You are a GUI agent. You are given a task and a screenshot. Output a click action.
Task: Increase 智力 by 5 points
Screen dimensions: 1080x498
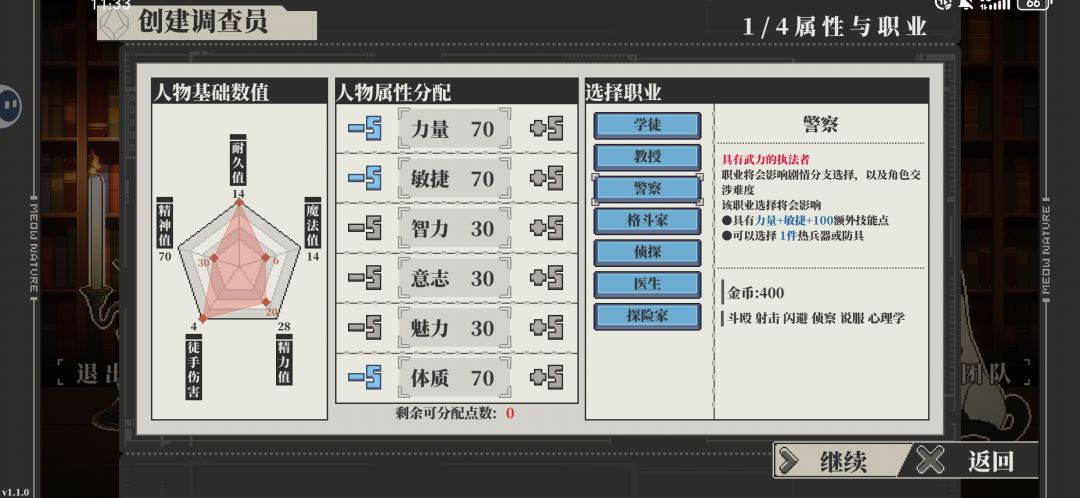pyautogui.click(x=546, y=228)
